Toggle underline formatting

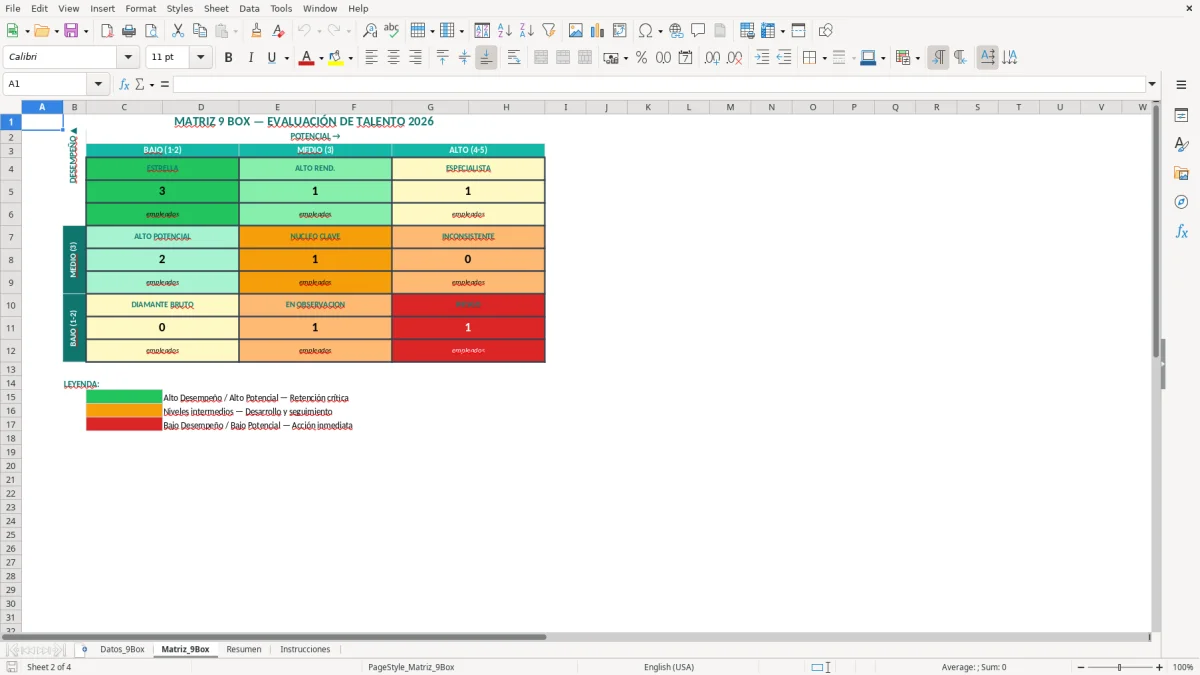[x=271, y=58]
